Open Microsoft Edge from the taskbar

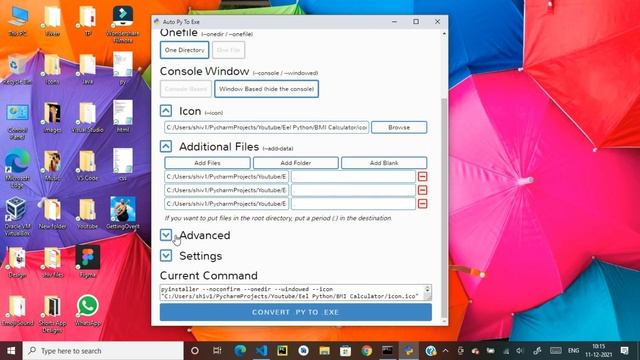pos(240,351)
